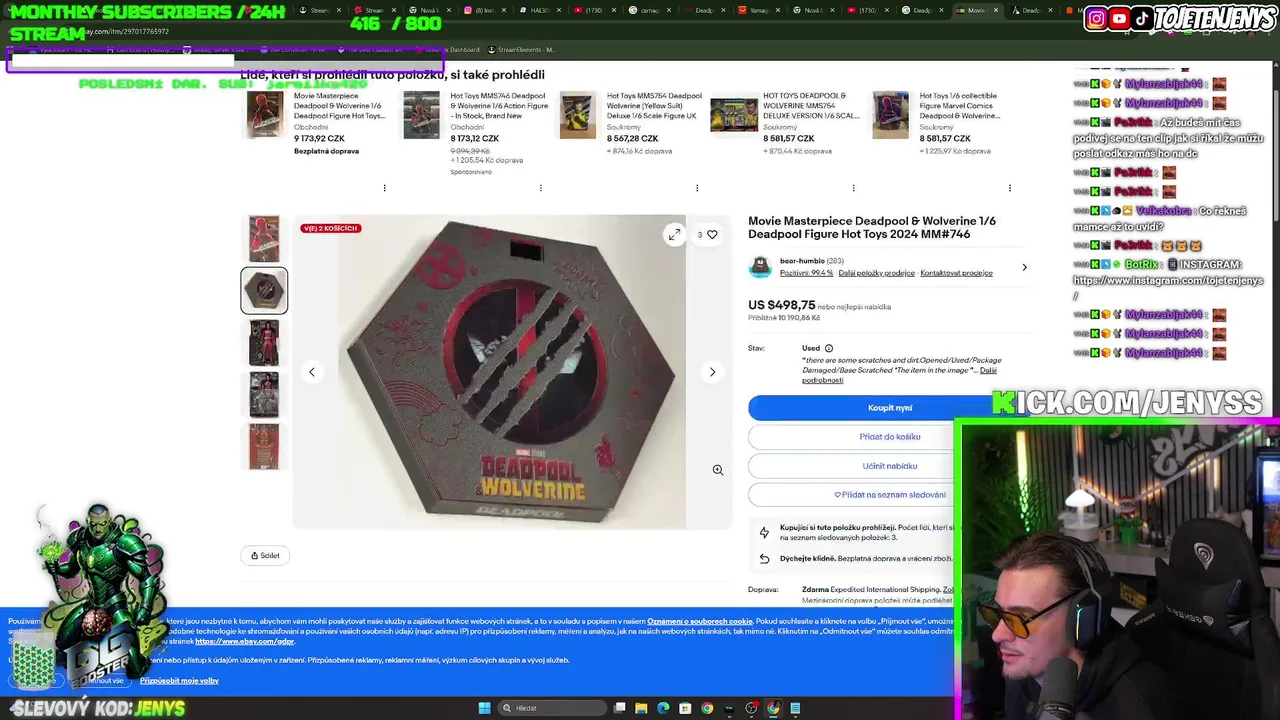This screenshot has width=1280, height=720.
Task: Open the Windows Start menu
Action: 484,708
